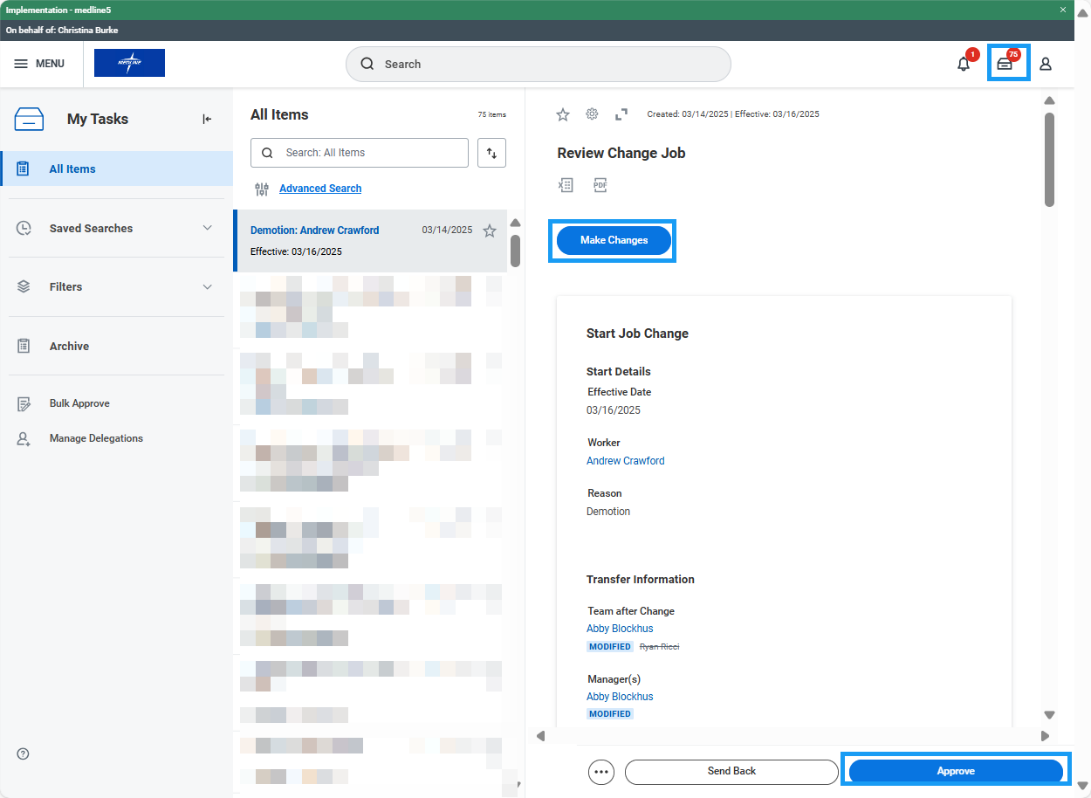Viewport: 1091px width, 798px height.
Task: Export the task details to Excel
Action: click(566, 185)
